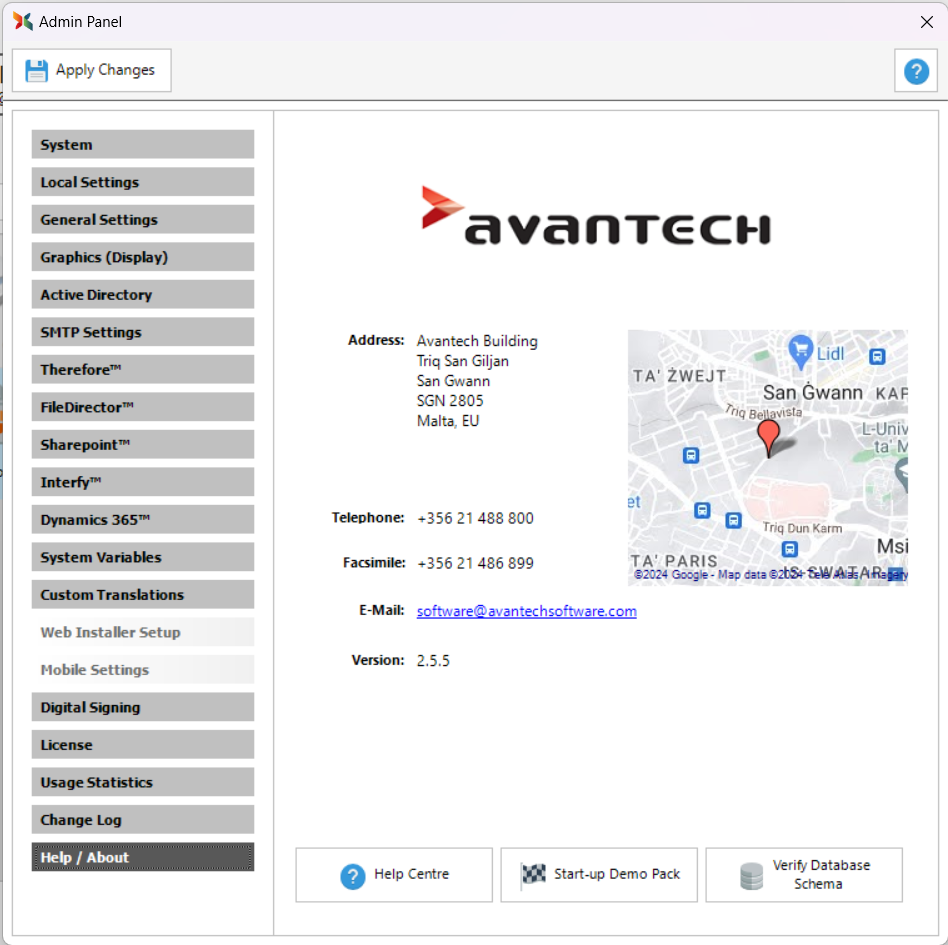The width and height of the screenshot is (948, 945).
Task: Open the Active Directory section
Action: point(143,295)
